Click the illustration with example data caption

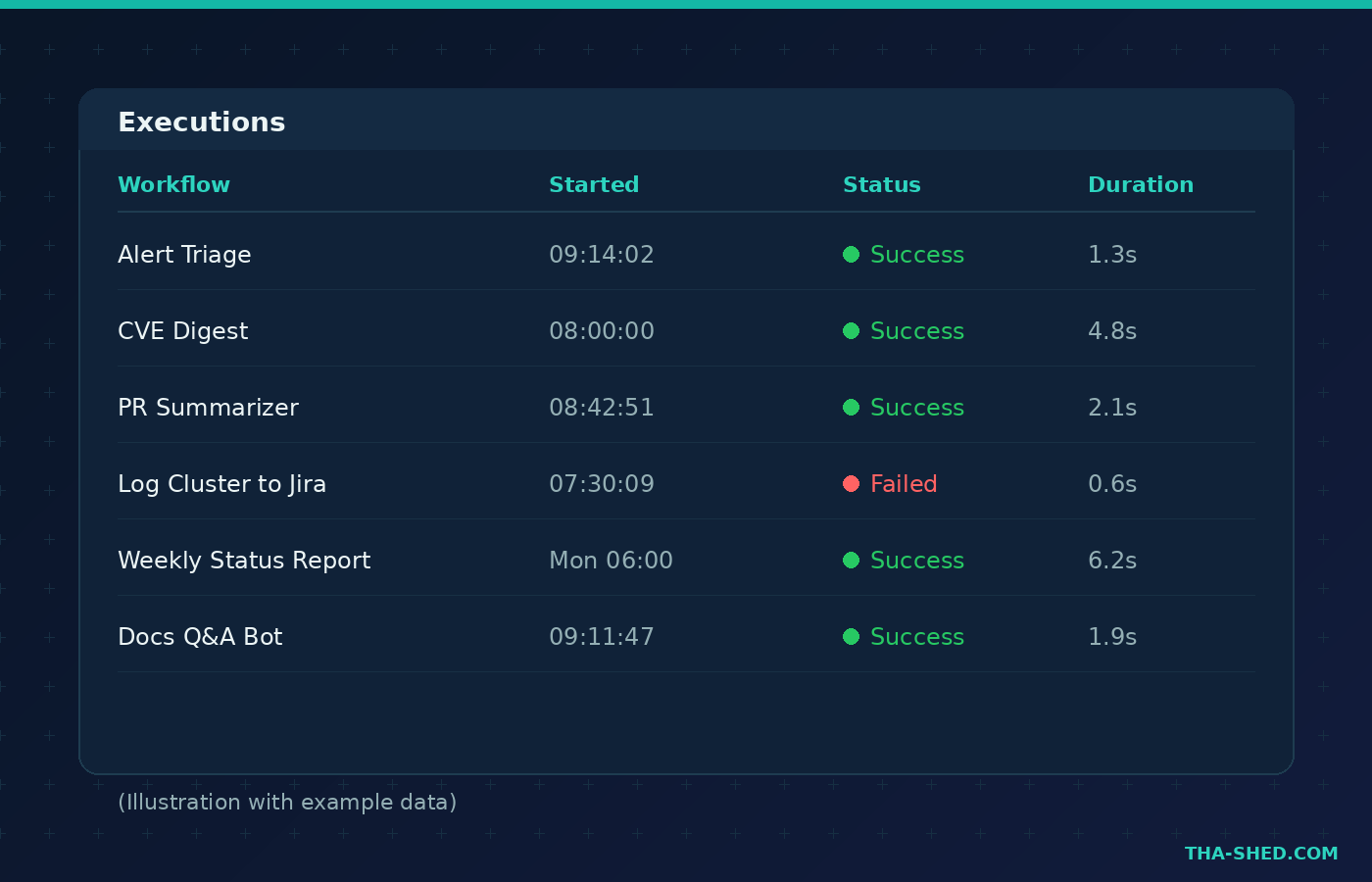(287, 803)
